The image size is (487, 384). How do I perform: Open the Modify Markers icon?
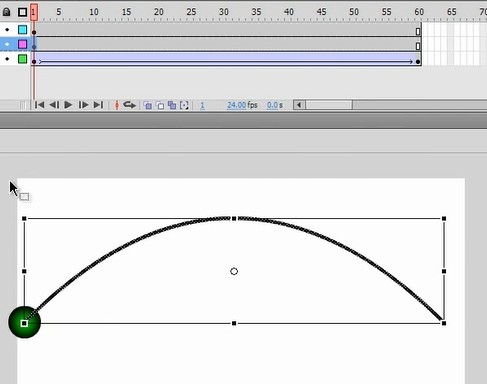point(184,105)
